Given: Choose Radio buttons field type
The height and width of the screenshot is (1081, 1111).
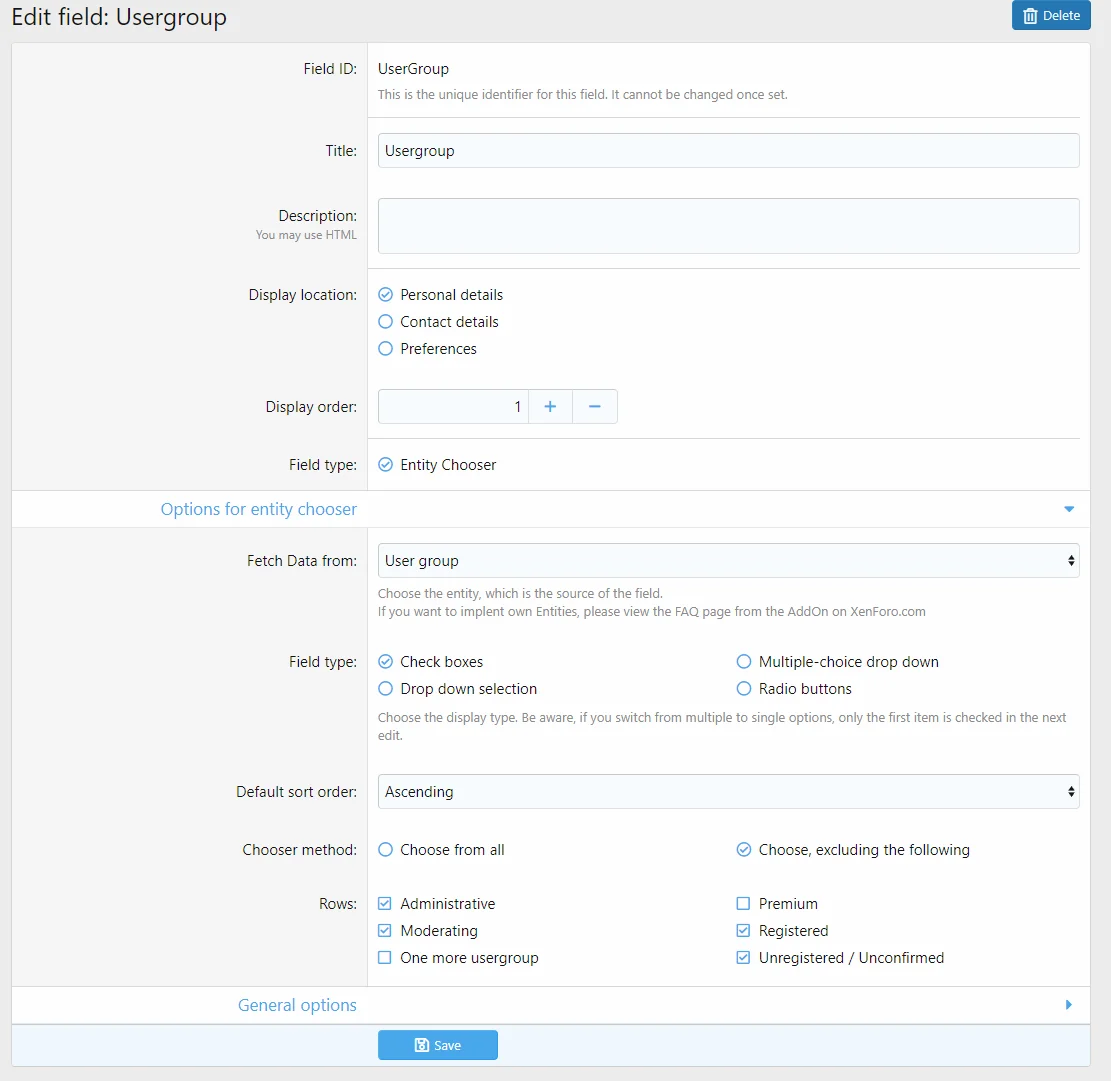Looking at the screenshot, I should pyautogui.click(x=744, y=689).
